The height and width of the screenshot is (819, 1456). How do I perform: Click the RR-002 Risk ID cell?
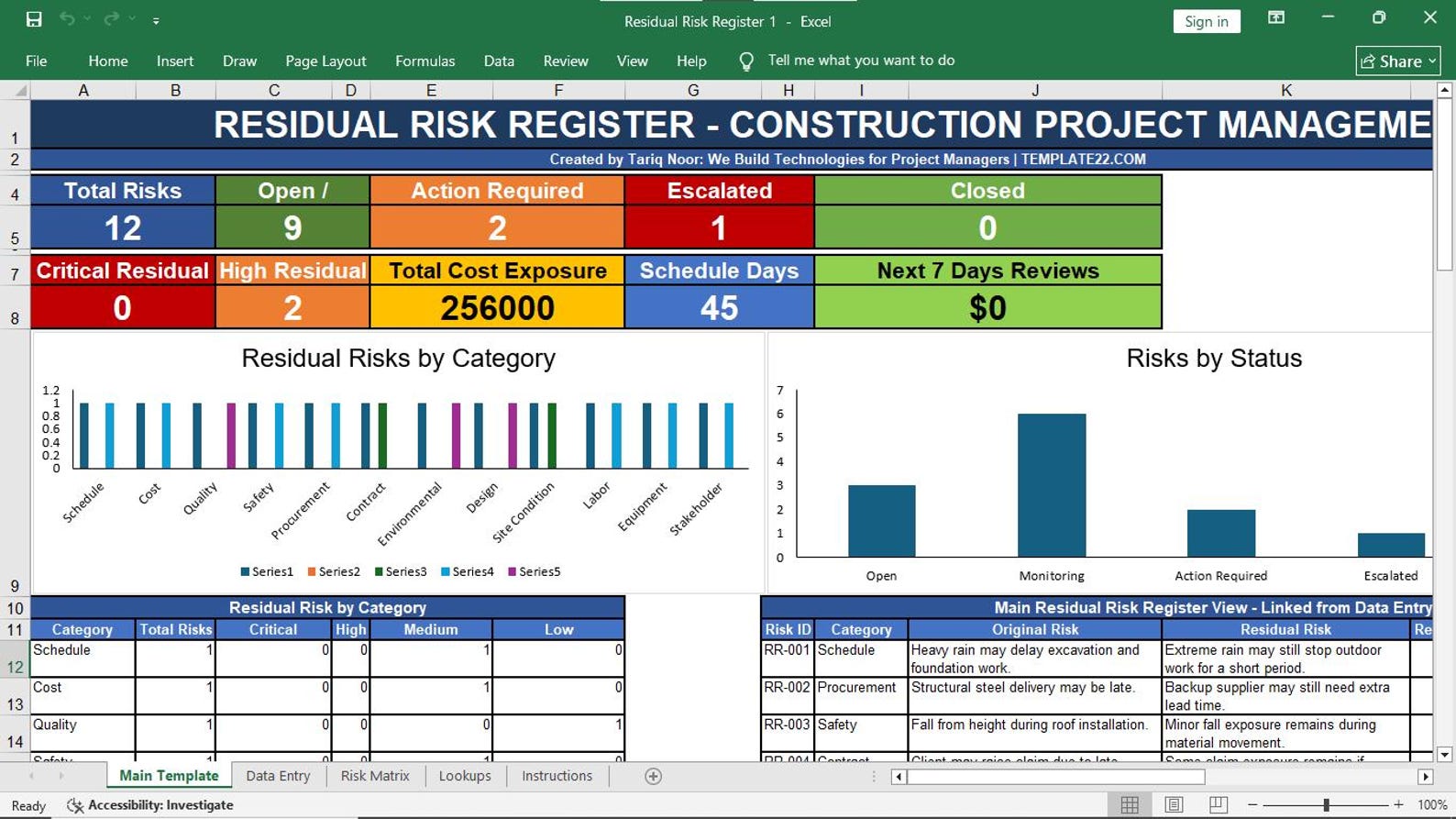787,696
